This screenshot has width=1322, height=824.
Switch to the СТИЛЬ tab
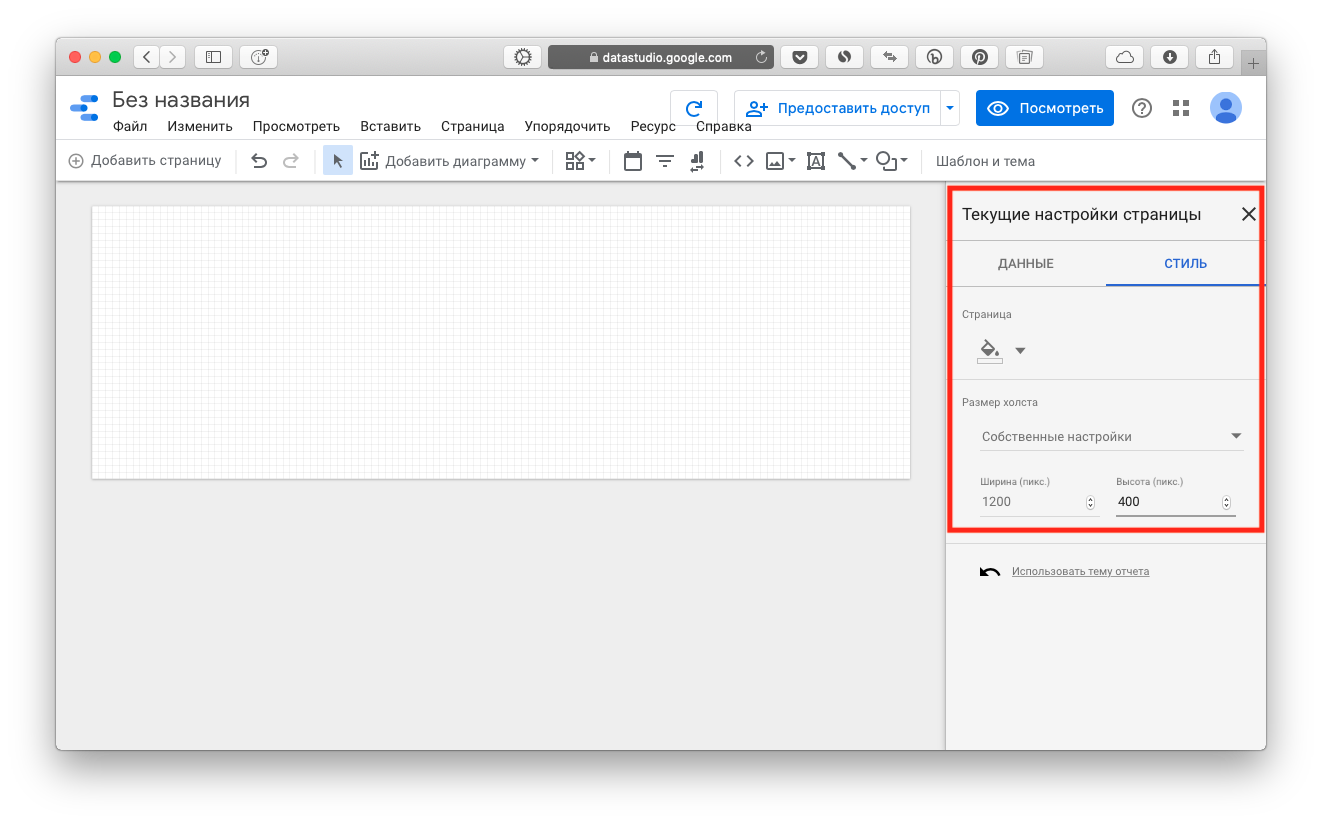point(1186,264)
